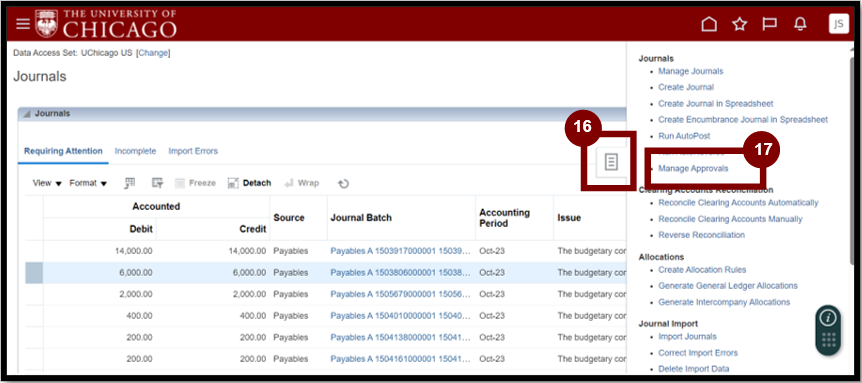This screenshot has width=862, height=383.
Task: Open journal batch Payables A 1503917000001
Action: (x=400, y=251)
